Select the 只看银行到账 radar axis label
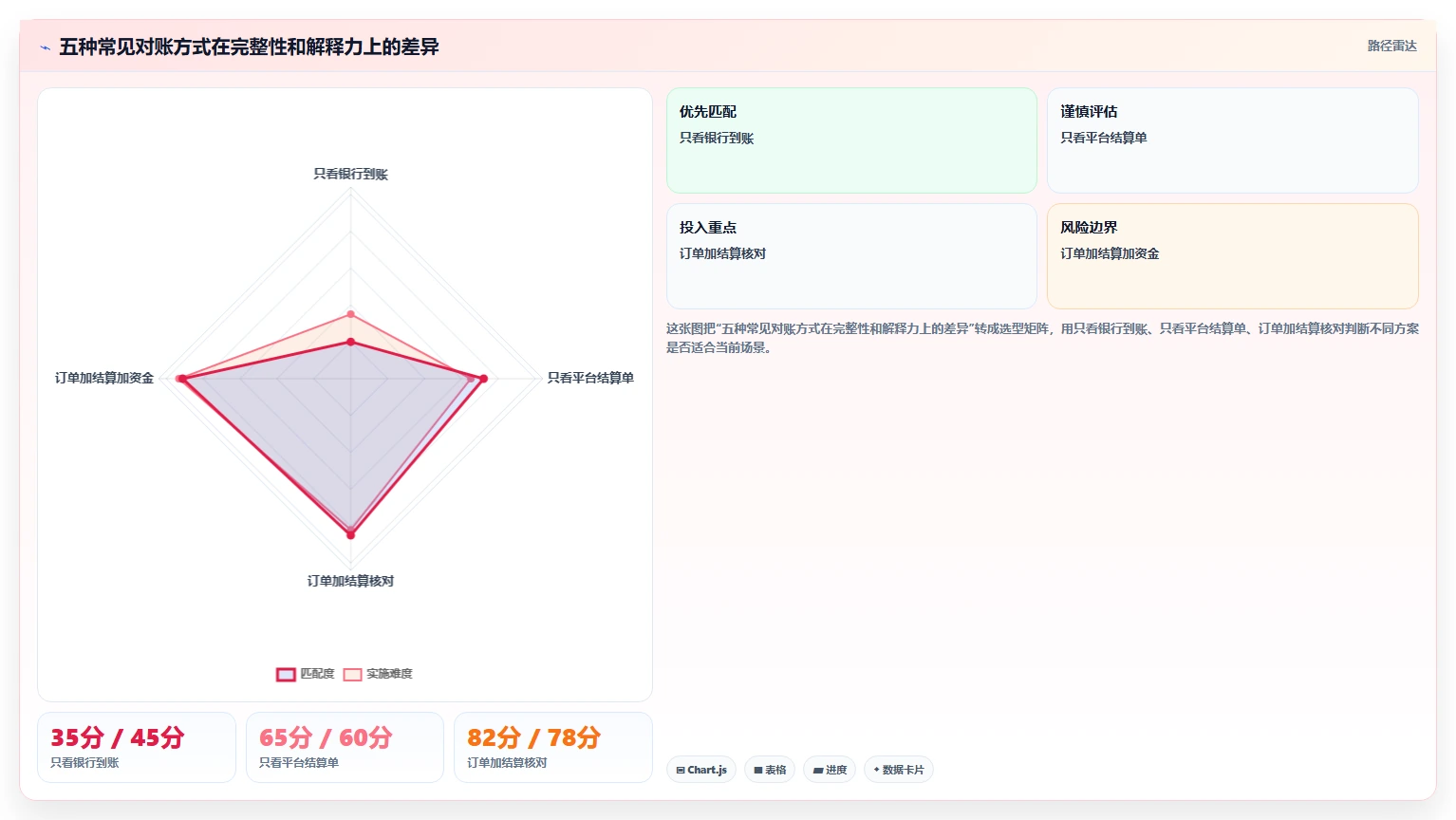Image resolution: width=1456 pixels, height=820 pixels. click(350, 174)
